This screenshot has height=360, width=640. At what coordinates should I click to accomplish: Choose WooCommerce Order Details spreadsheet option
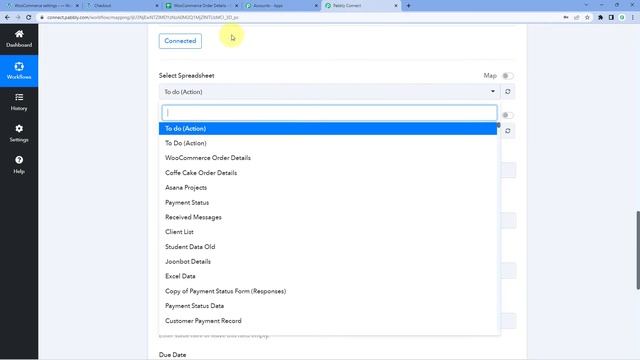click(x=328, y=158)
